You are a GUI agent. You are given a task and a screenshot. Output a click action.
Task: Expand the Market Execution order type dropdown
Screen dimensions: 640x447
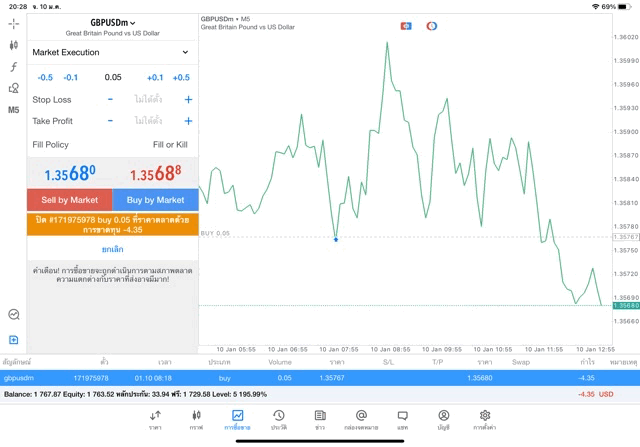(x=111, y=52)
